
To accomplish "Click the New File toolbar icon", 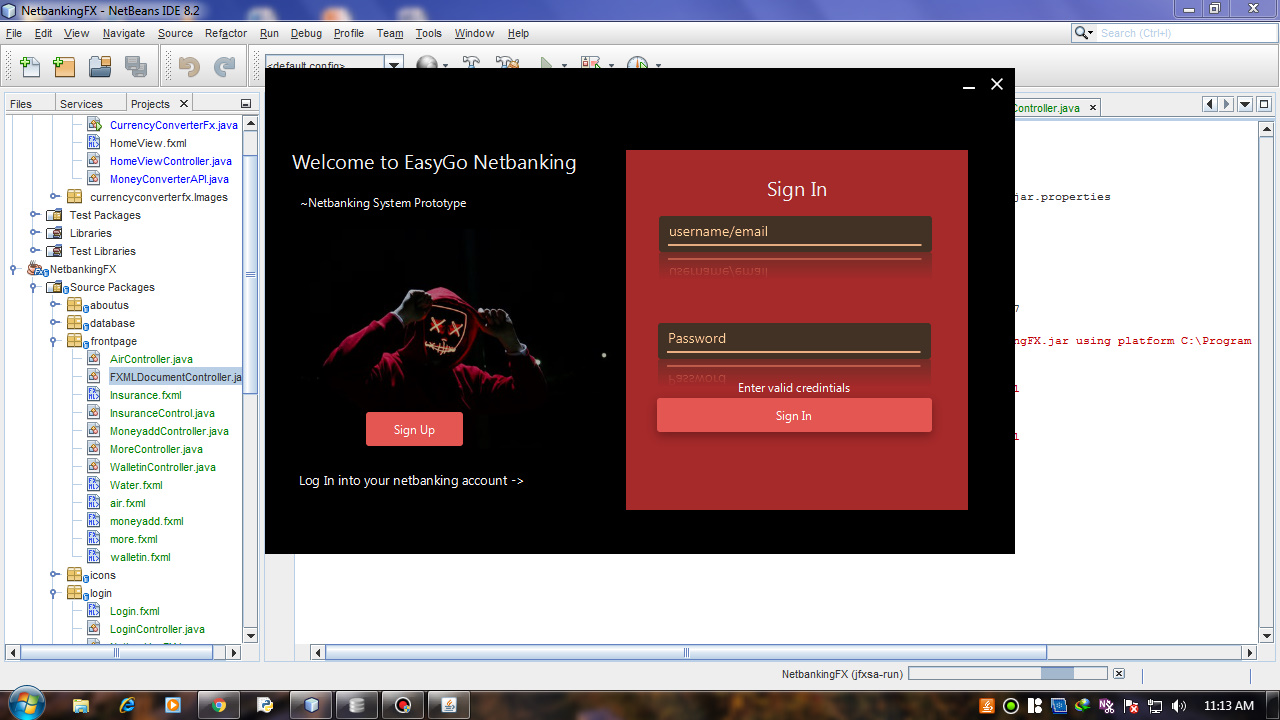I will (x=30, y=67).
